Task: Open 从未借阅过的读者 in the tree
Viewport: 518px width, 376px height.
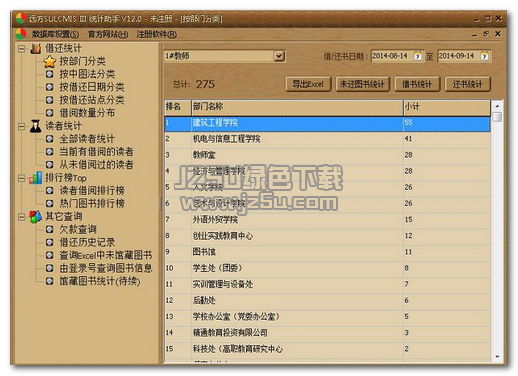Action: coord(96,165)
